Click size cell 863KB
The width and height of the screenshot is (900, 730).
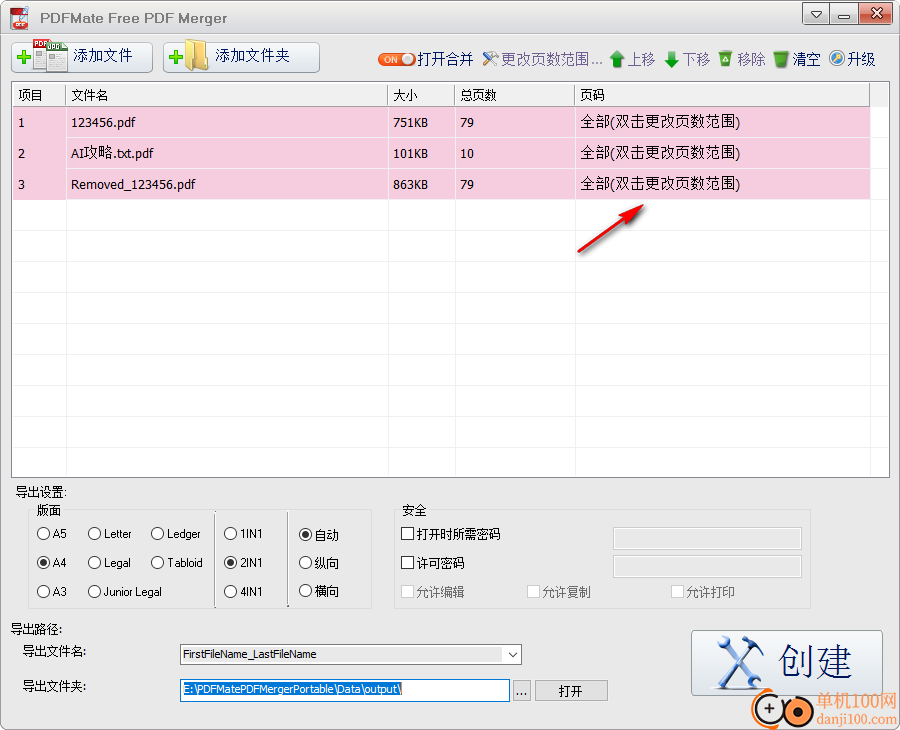[x=422, y=184]
